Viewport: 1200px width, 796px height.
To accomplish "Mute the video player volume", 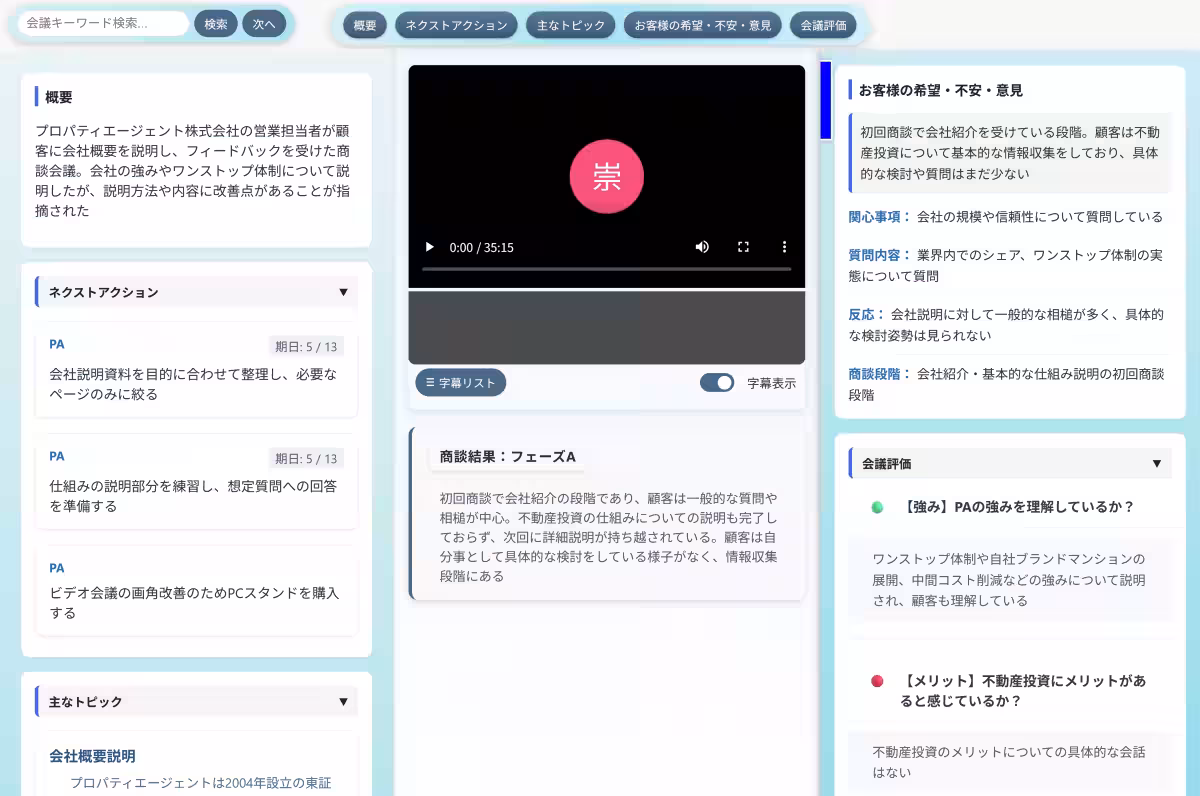I will (x=702, y=247).
